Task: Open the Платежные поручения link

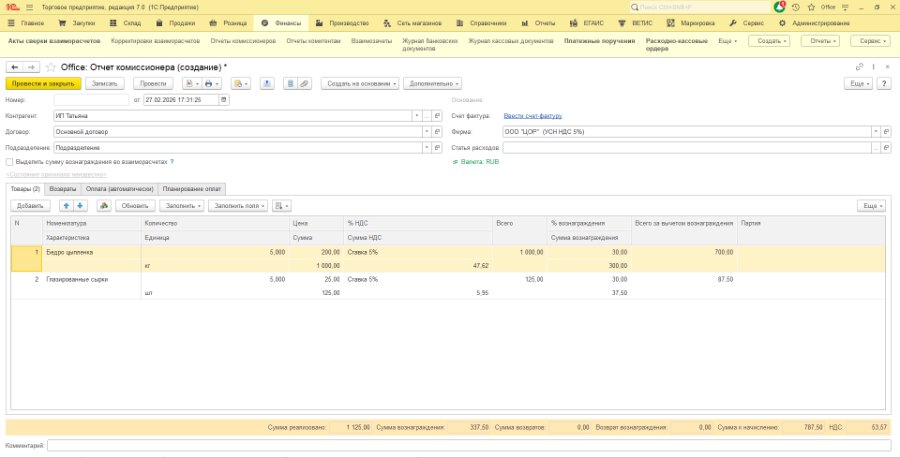Action: pos(599,41)
